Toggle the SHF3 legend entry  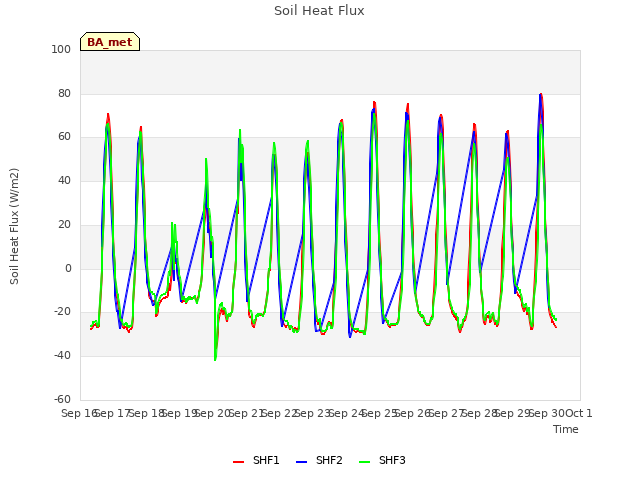pos(382,460)
